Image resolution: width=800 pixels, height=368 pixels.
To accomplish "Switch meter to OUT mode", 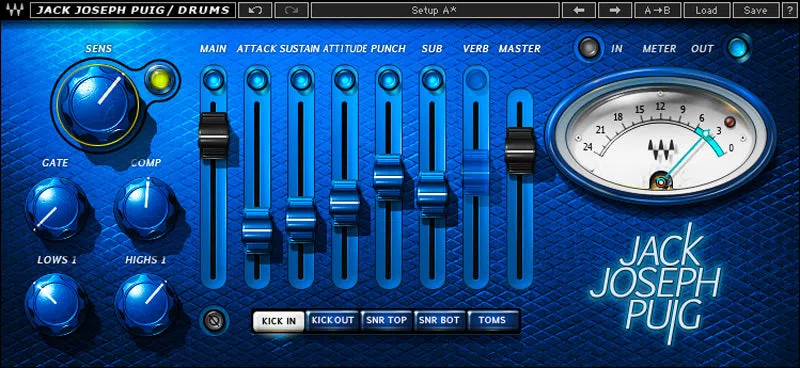I will point(738,48).
